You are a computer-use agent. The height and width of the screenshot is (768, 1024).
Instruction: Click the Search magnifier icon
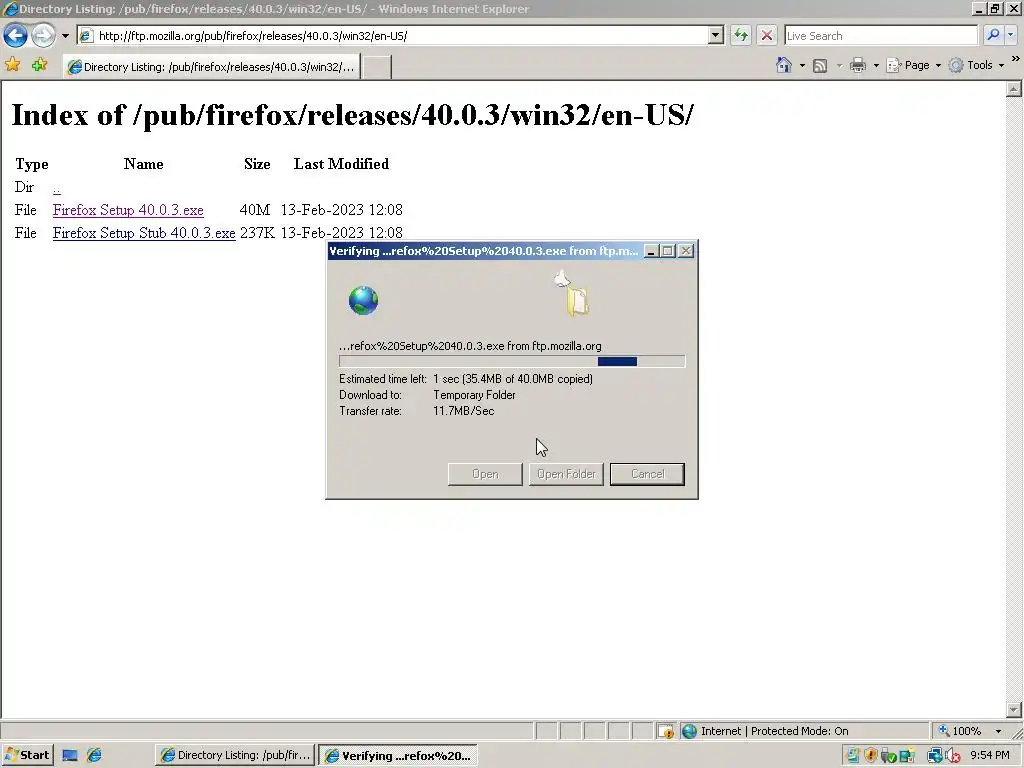[993, 35]
